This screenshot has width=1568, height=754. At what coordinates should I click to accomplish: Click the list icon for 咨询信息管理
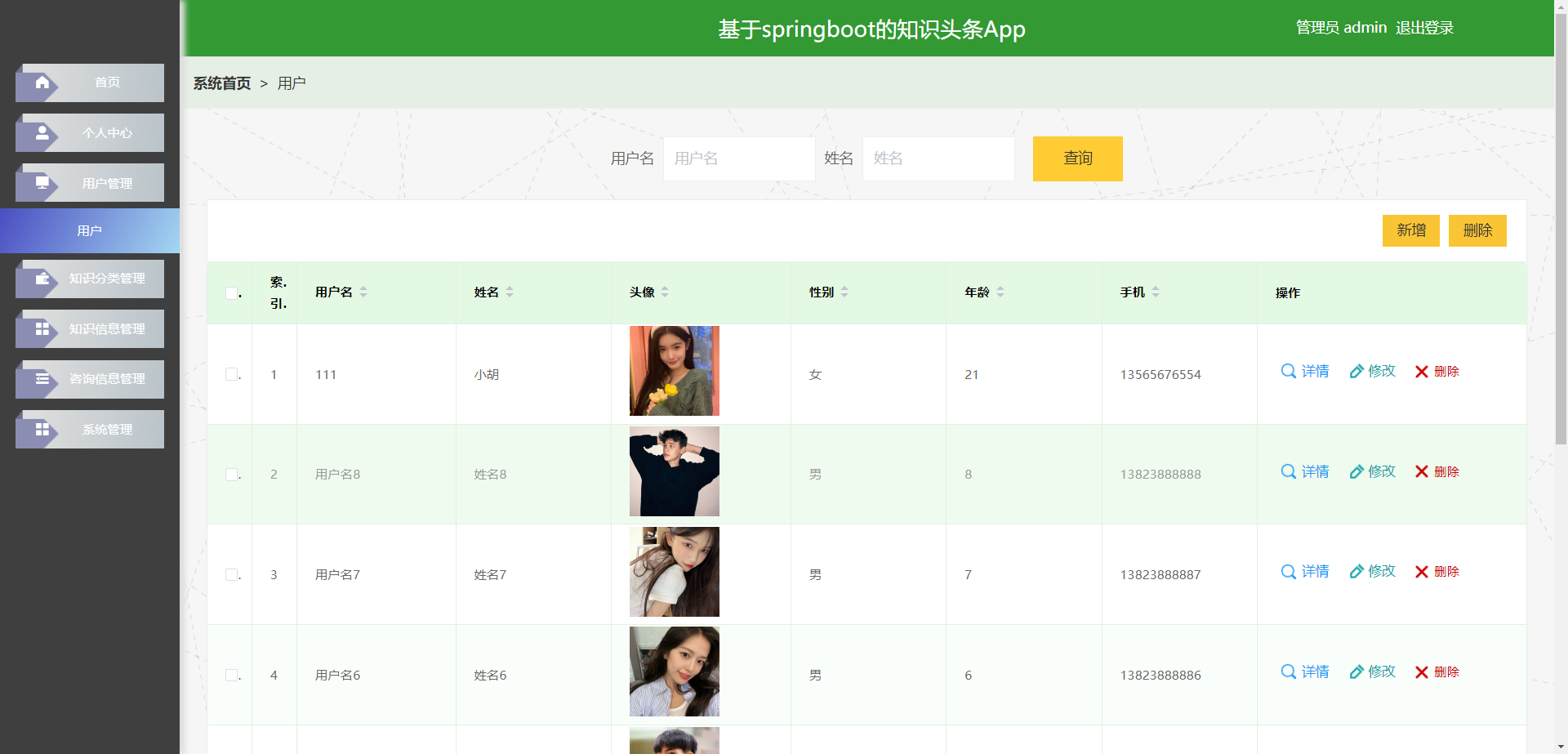[x=42, y=379]
